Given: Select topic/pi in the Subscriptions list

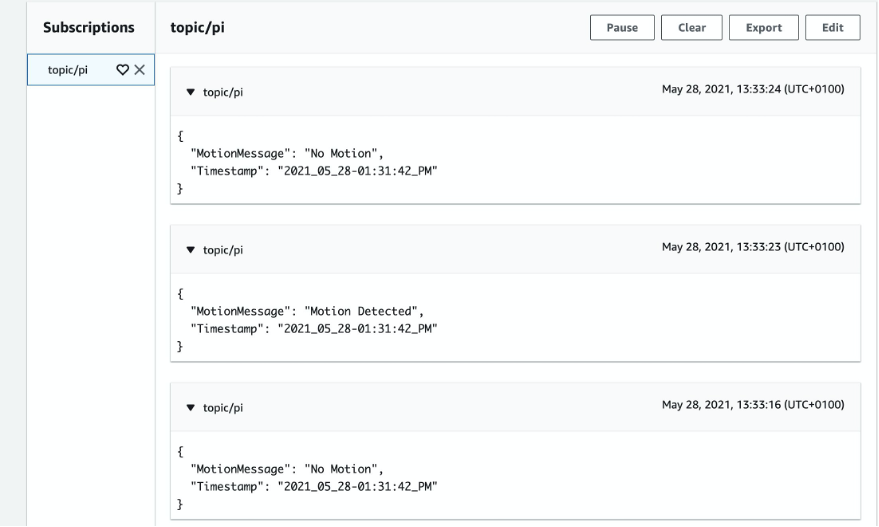Looking at the screenshot, I should point(68,70).
